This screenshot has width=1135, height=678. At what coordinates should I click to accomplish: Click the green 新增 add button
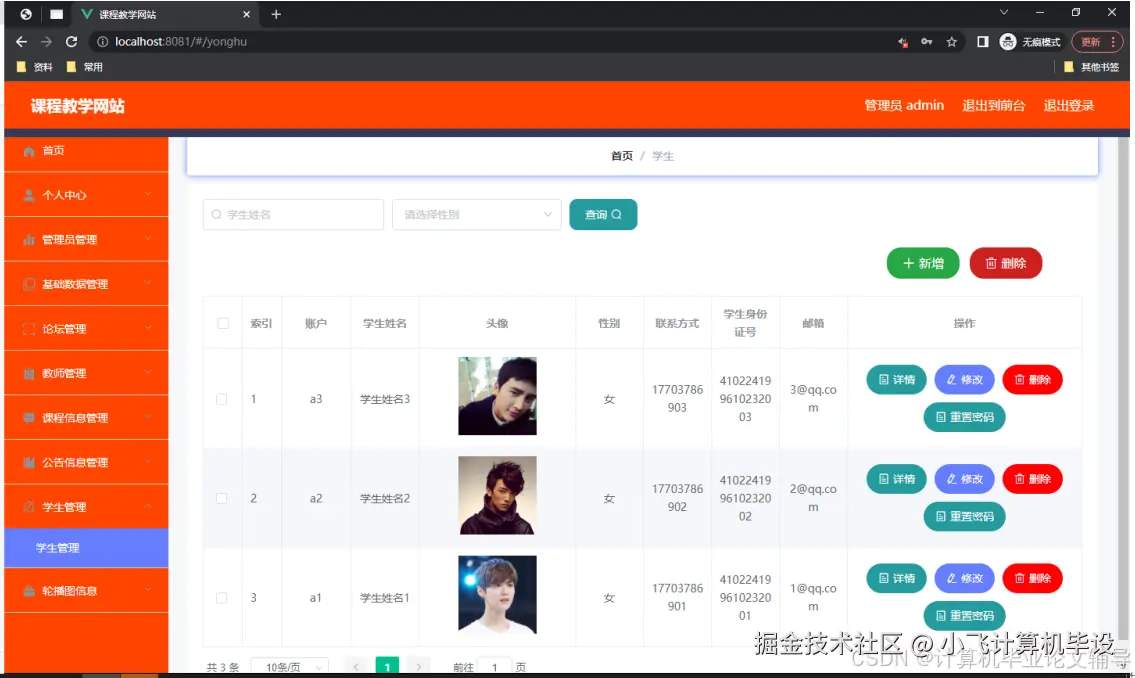[923, 263]
